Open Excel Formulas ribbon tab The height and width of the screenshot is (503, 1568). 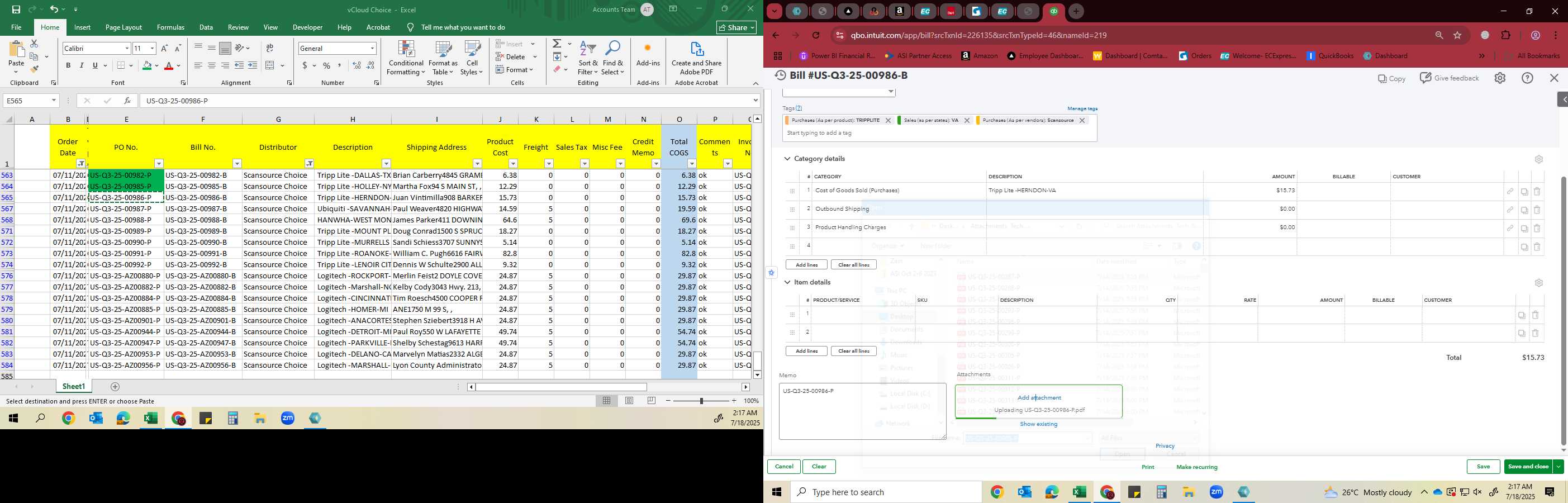[x=170, y=27]
